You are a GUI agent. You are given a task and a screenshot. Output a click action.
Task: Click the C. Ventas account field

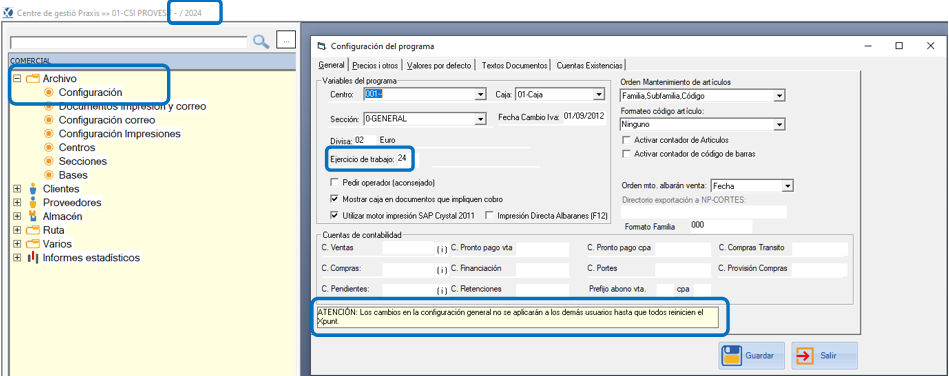coord(408,248)
